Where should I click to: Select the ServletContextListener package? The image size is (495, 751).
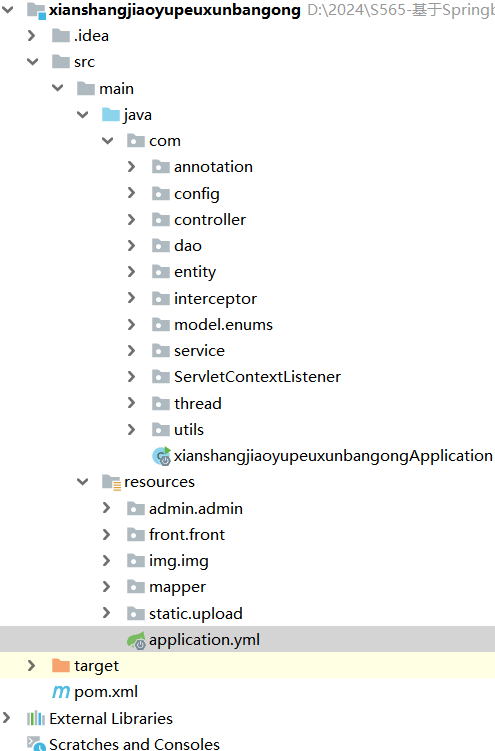click(x=257, y=377)
